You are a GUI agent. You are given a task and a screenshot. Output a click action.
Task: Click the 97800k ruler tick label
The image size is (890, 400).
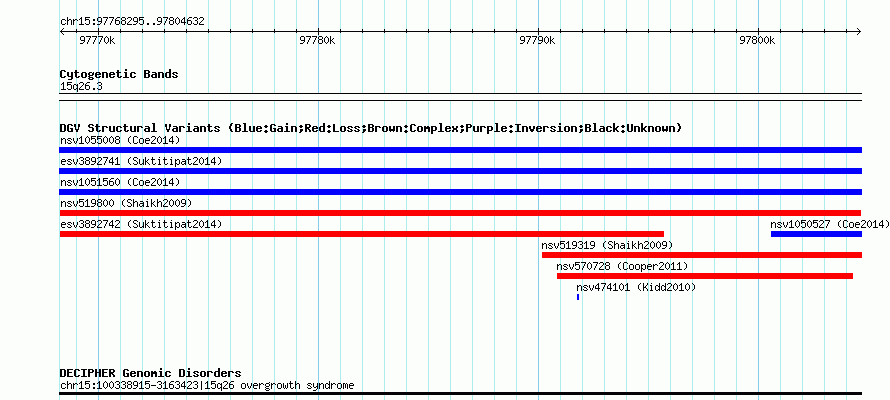(x=757, y=40)
